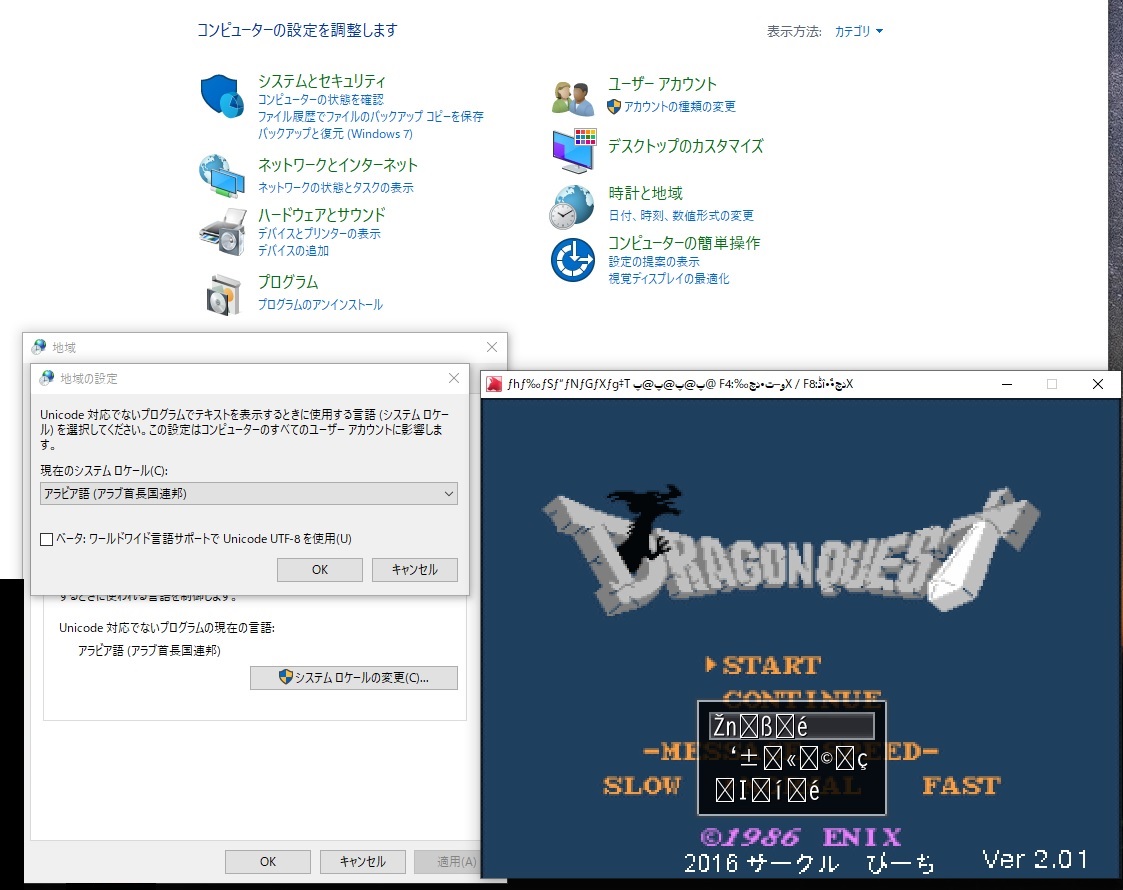Select SLOW message speed option
The width and height of the screenshot is (1123, 890).
[x=641, y=786]
